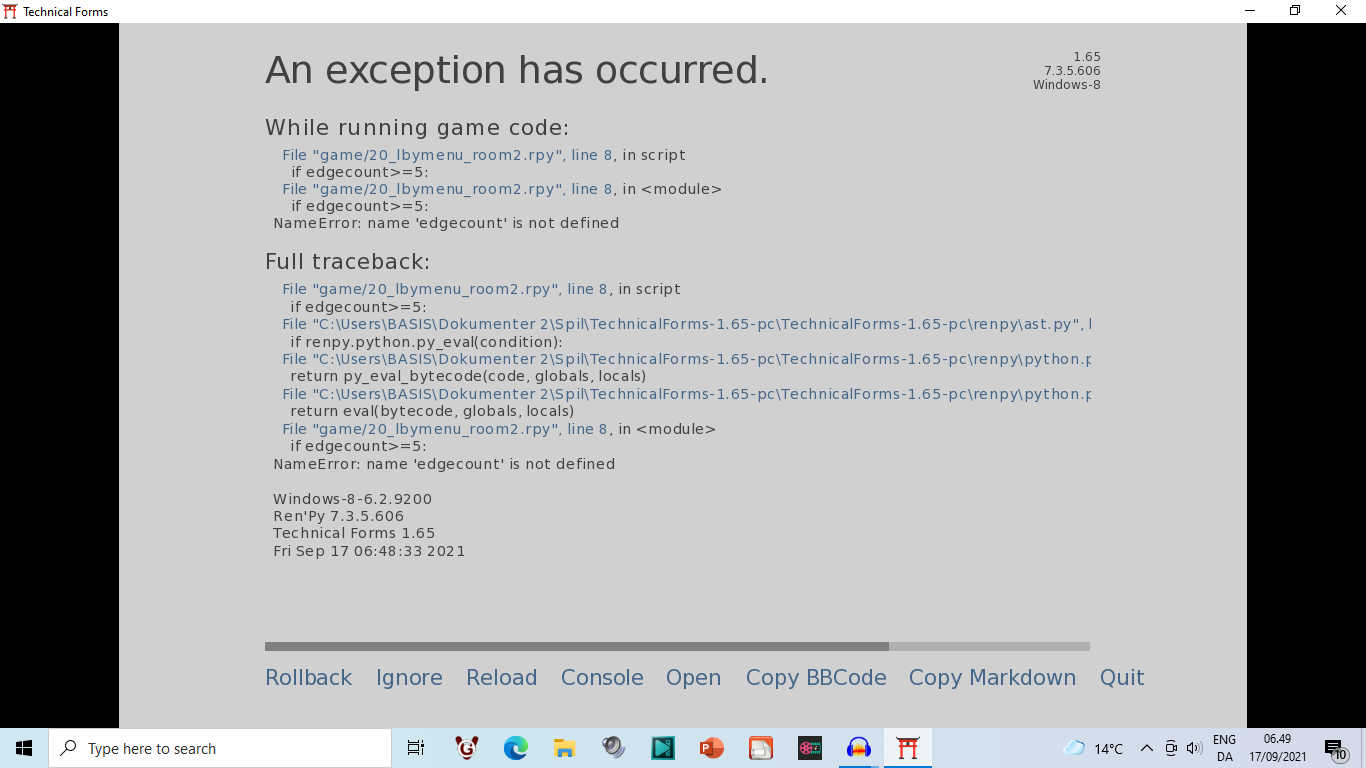Image resolution: width=1366 pixels, height=768 pixels.
Task: Click the 'Fri Sep 17 06:48:33 2021' timestamp
Action: [369, 551]
